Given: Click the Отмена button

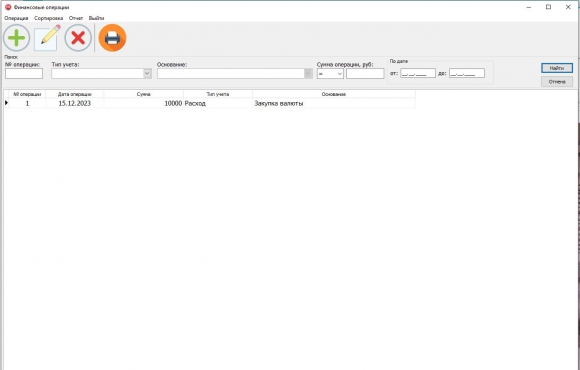Looking at the screenshot, I should point(557,81).
